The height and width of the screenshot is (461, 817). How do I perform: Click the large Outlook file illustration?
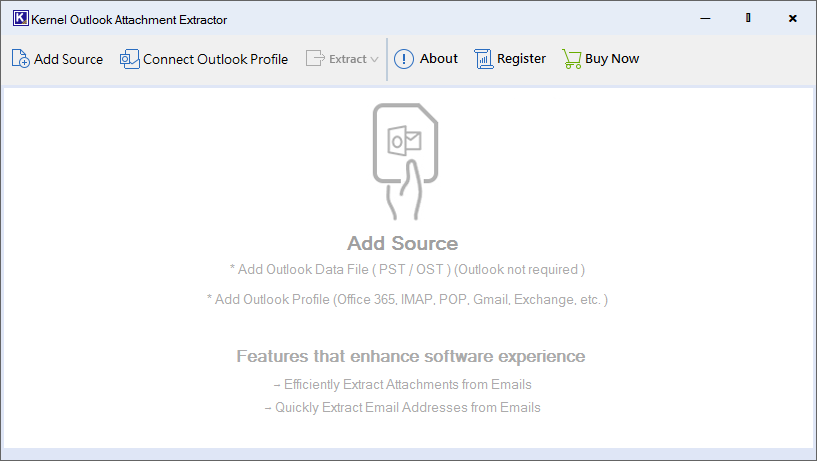point(405,161)
